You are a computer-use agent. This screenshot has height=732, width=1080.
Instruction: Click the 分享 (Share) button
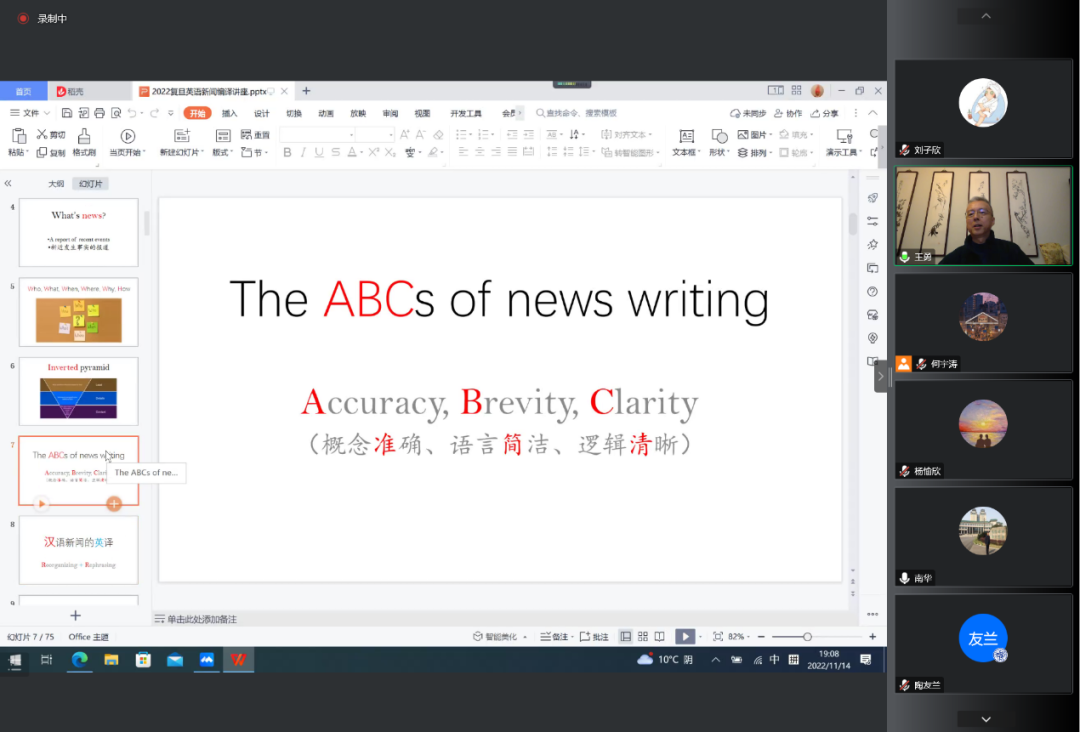tap(824, 113)
